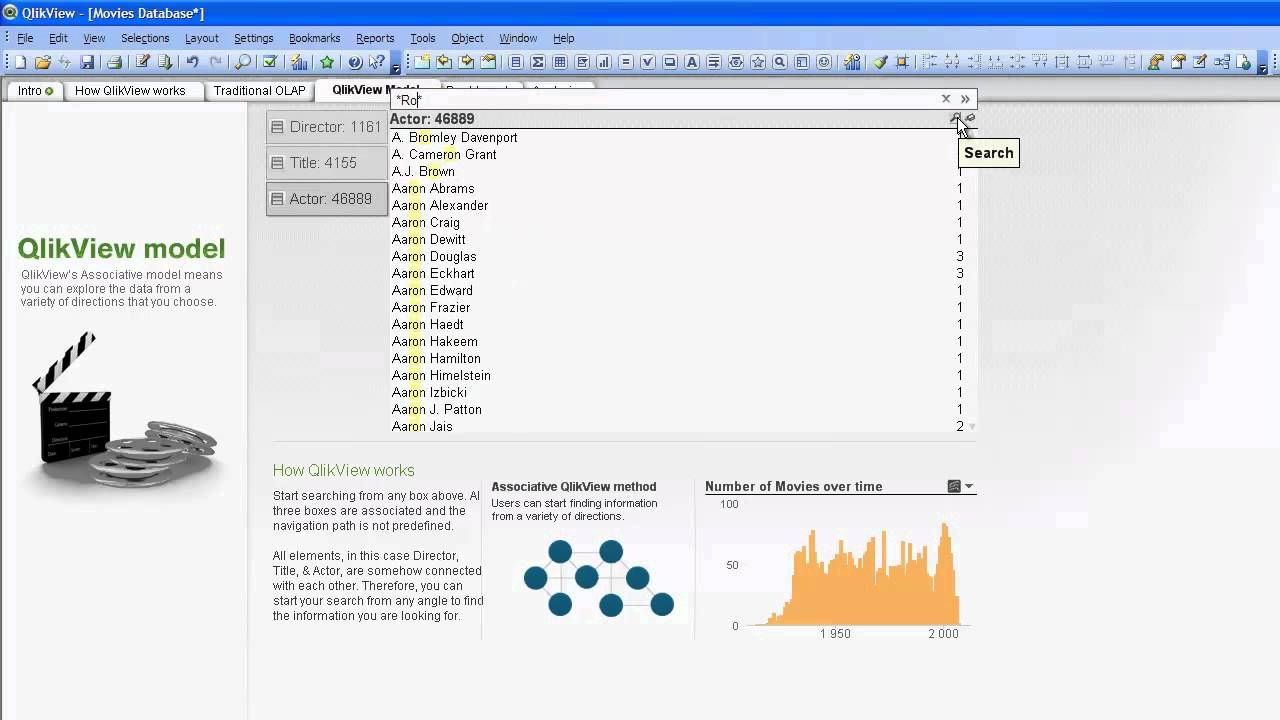Open the Bookmarks menu
Image resolution: width=1280 pixels, height=720 pixels.
point(314,38)
